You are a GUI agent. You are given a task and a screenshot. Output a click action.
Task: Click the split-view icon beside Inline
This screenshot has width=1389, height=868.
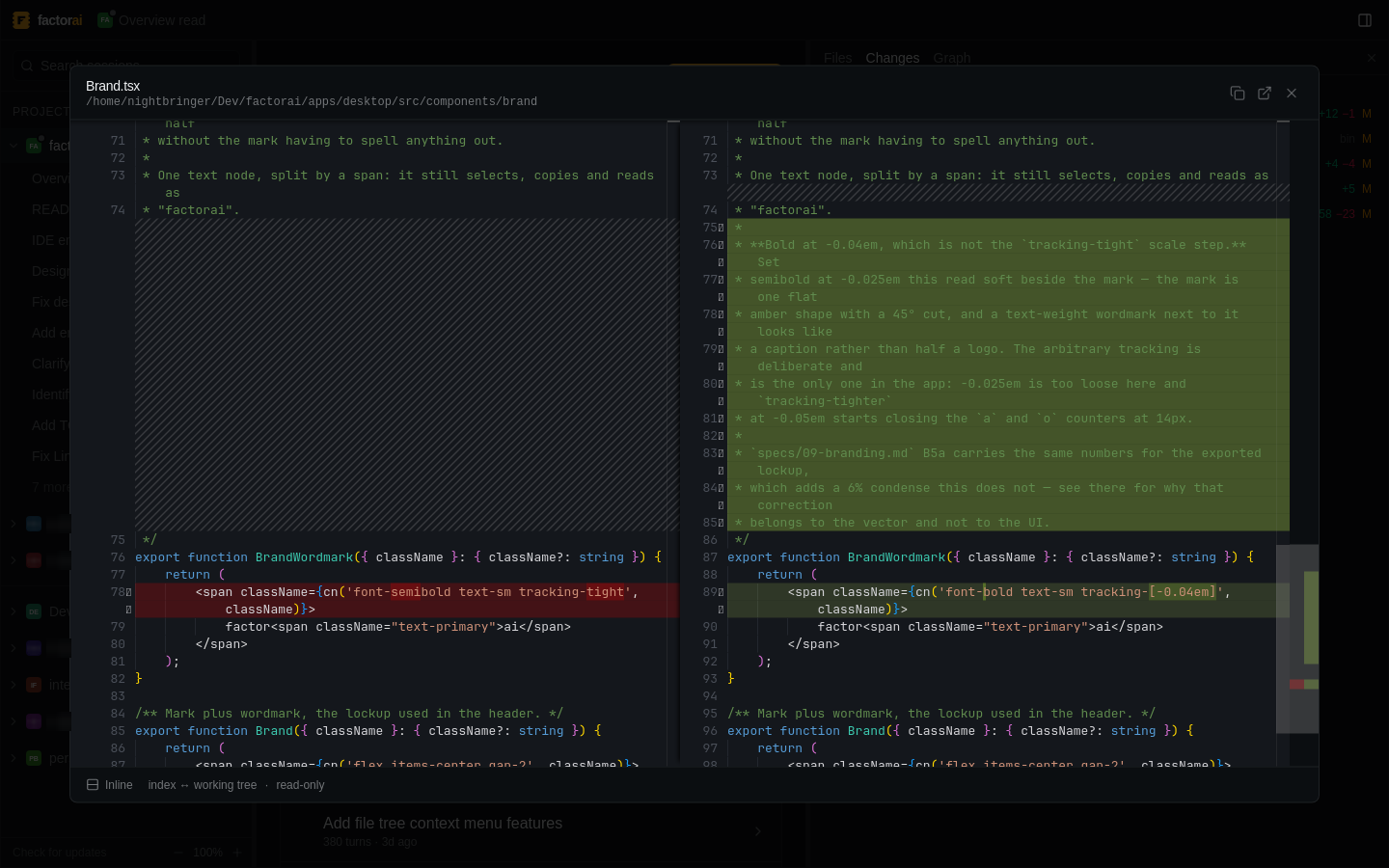(x=93, y=785)
